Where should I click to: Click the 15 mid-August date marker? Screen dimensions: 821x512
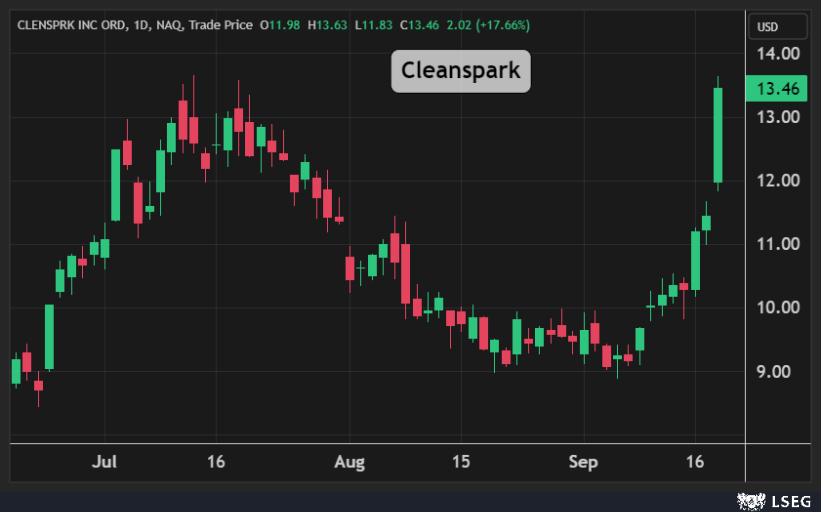pos(460,462)
